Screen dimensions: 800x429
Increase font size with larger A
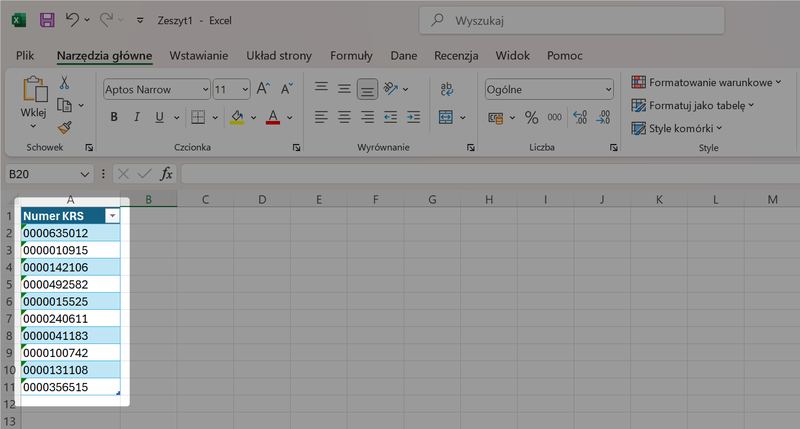tap(263, 89)
